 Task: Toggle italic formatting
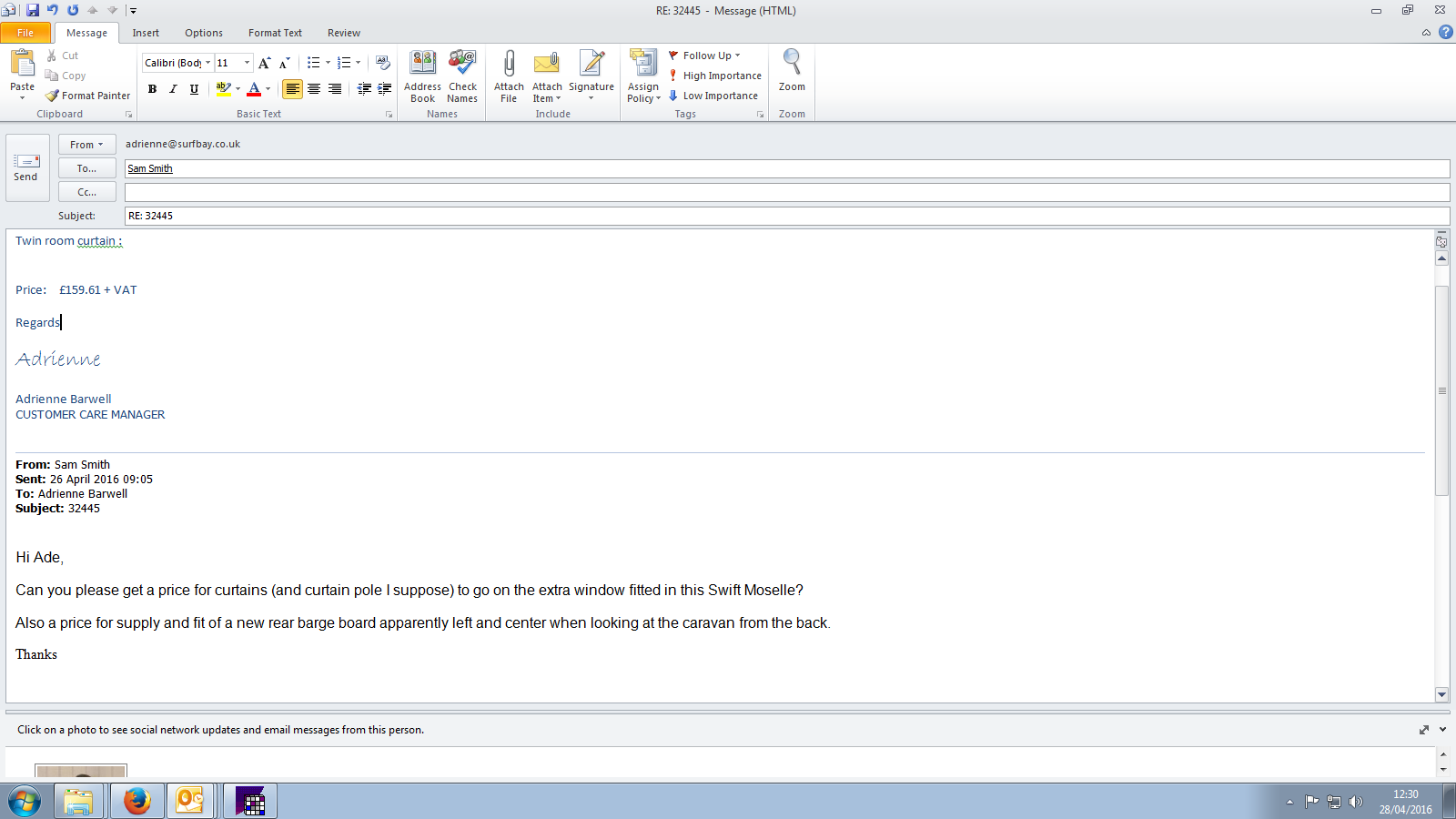173,89
